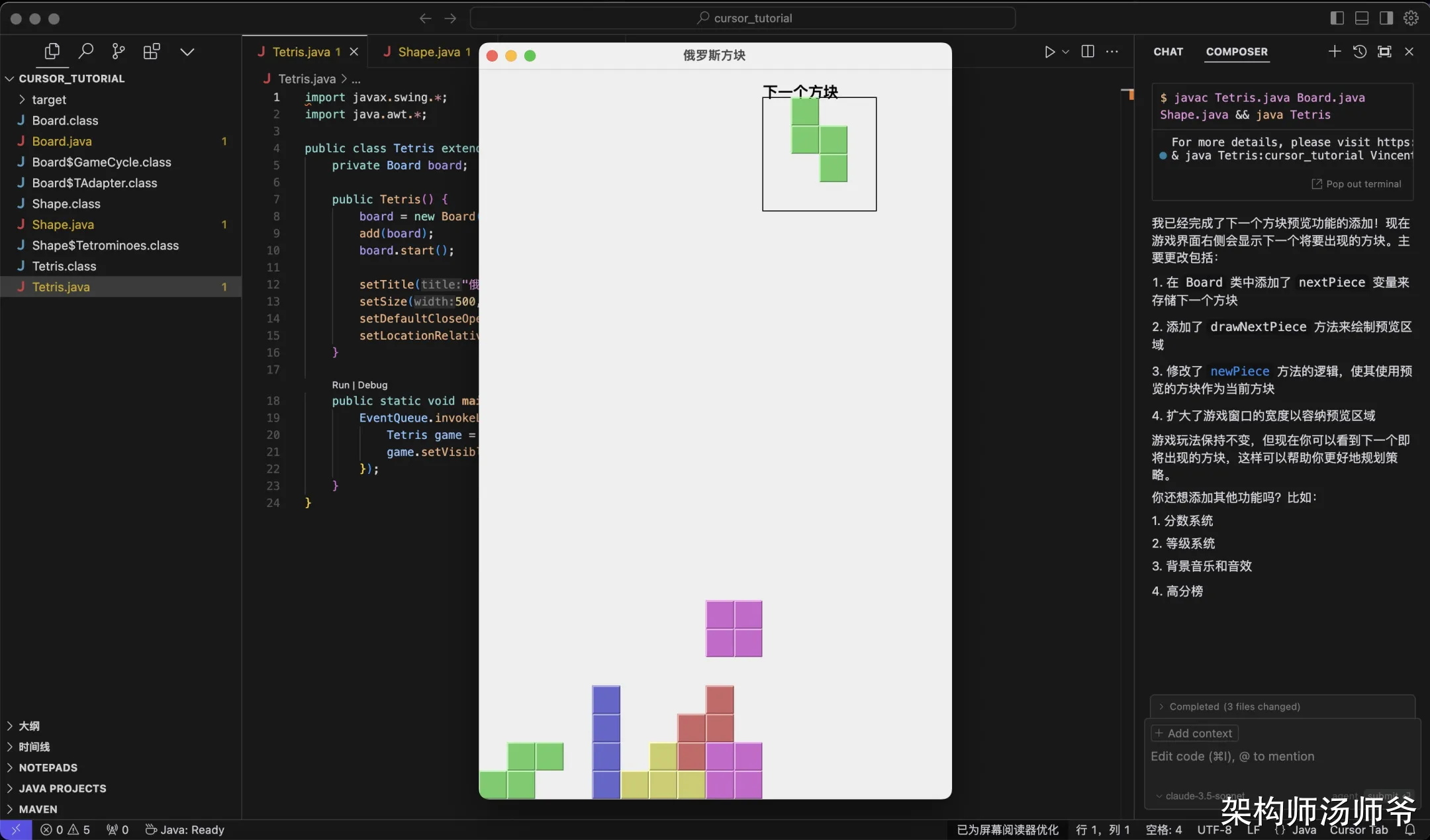The image size is (1430, 840).
Task: Open the Search panel icon
Action: coord(85,51)
